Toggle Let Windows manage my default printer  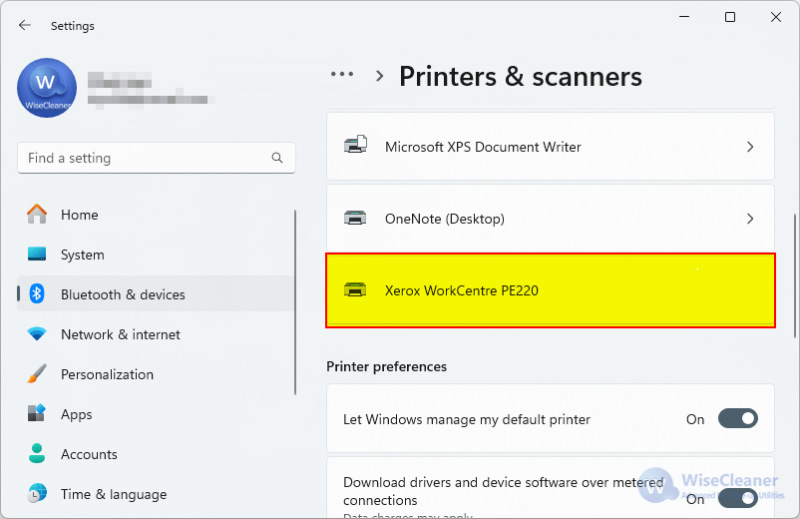(737, 419)
